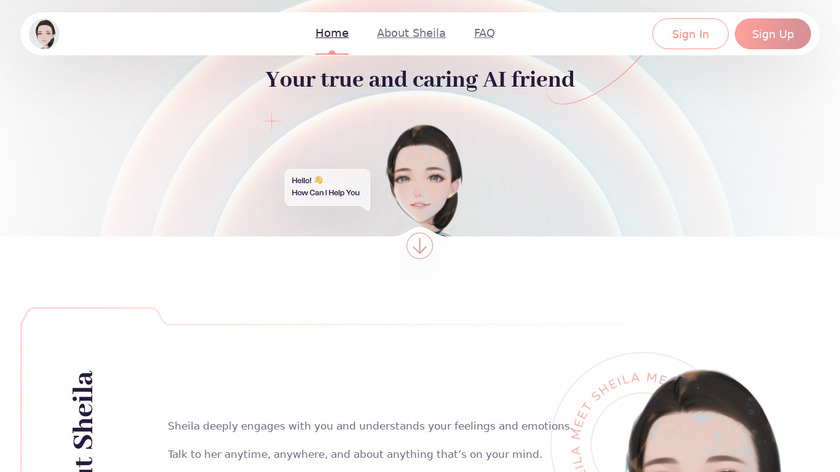
Task: Click the Sheila avatar logo in navbar
Action: [44, 34]
